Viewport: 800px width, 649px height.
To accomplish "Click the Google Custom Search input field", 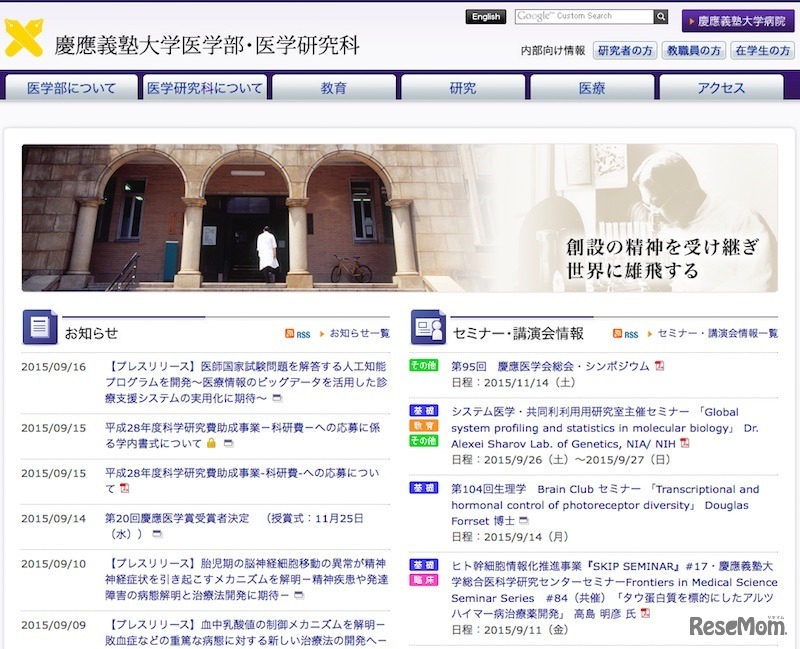I will click(x=583, y=17).
